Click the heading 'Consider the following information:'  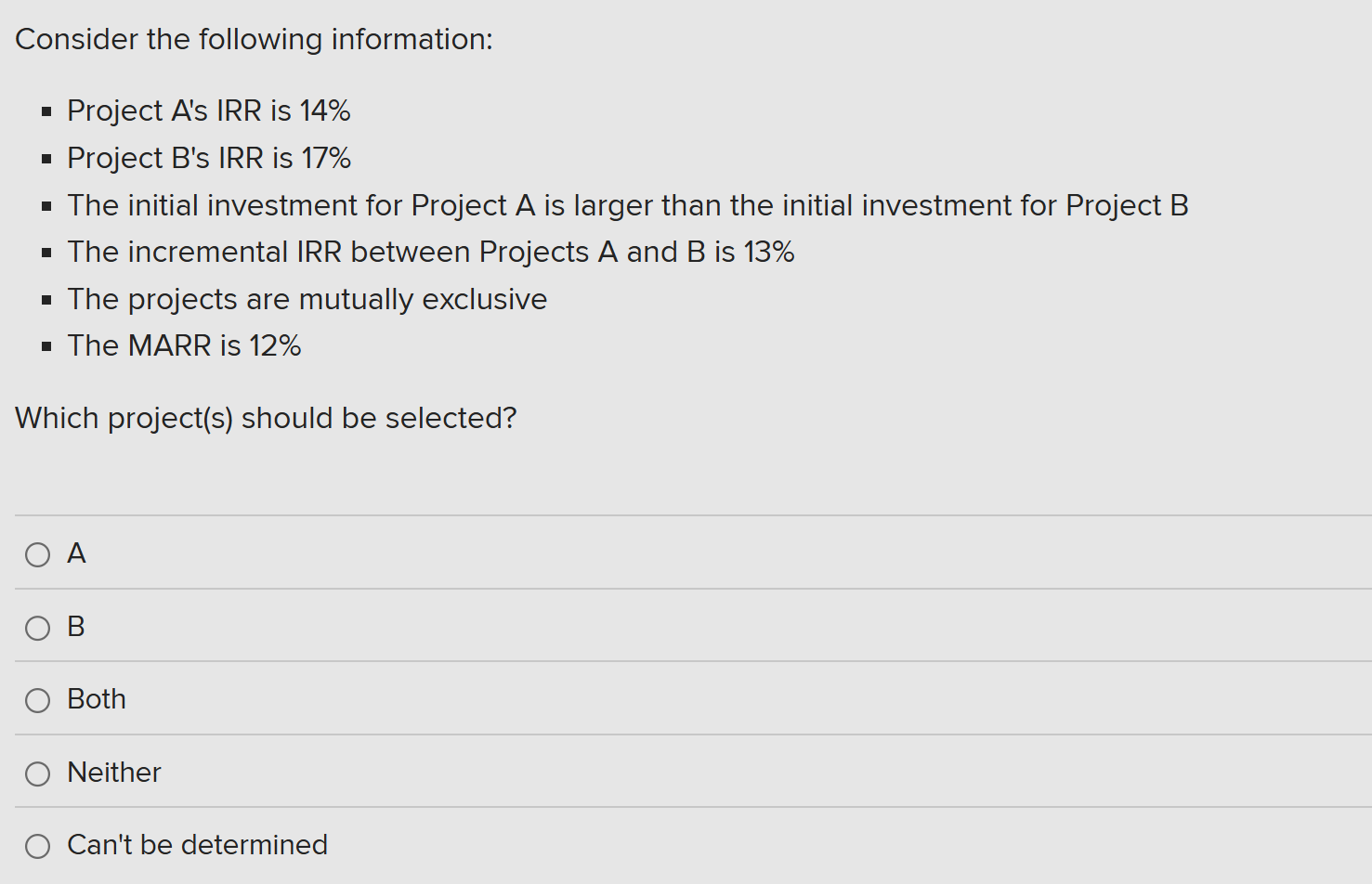click(x=254, y=39)
